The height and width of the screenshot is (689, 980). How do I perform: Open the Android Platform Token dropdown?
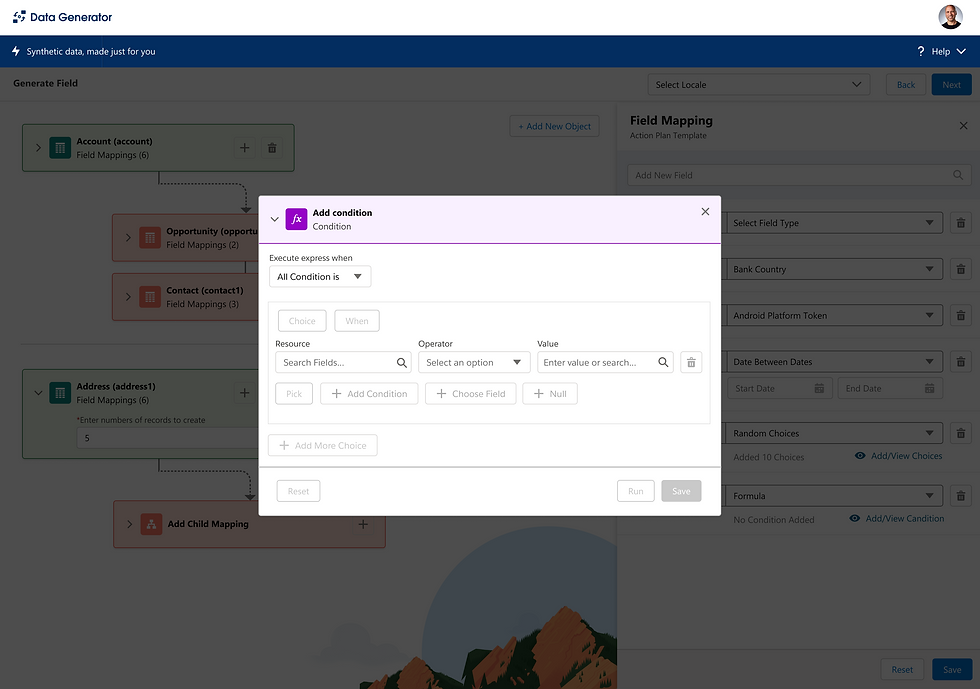tap(834, 315)
